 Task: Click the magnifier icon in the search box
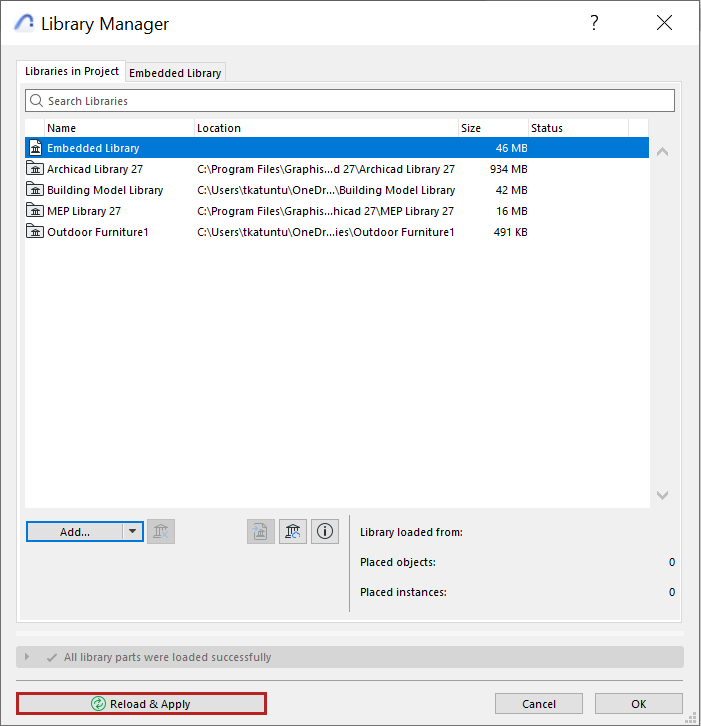36,100
